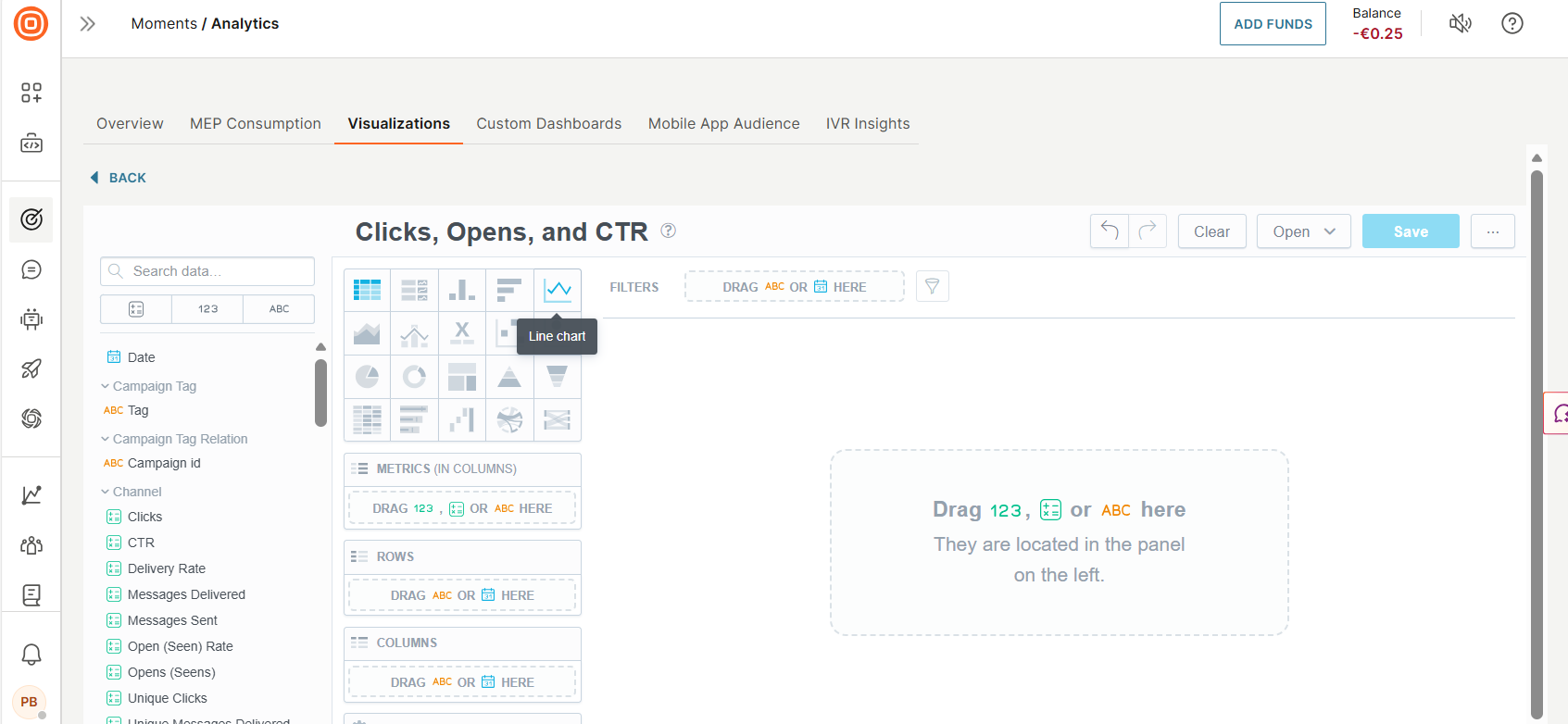This screenshot has width=1568, height=724.
Task: Go BACK to the previous page
Action: (118, 178)
